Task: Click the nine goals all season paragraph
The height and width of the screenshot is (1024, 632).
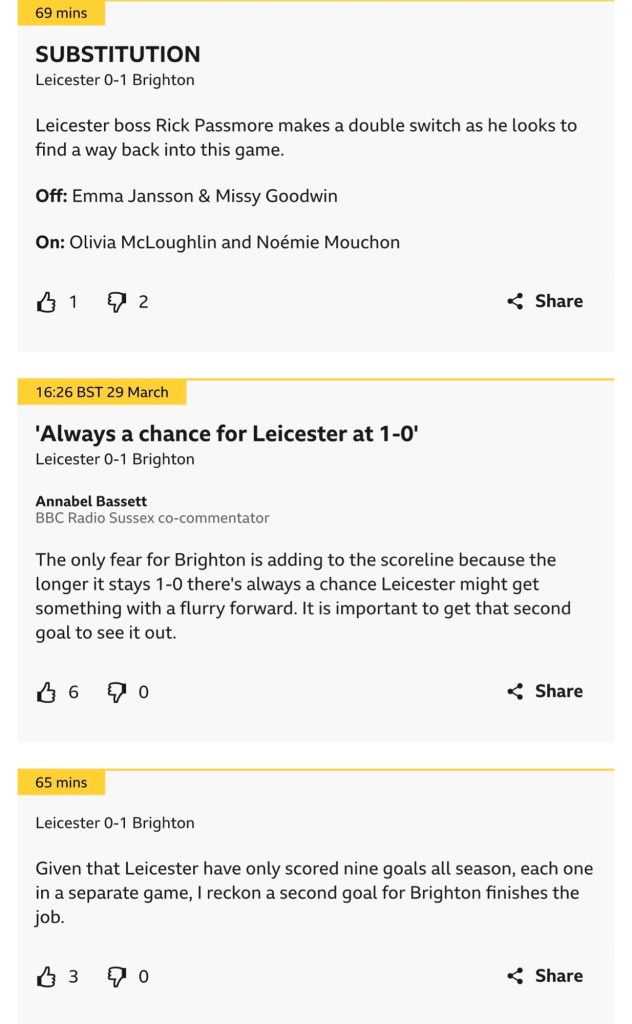Action: [x=314, y=892]
